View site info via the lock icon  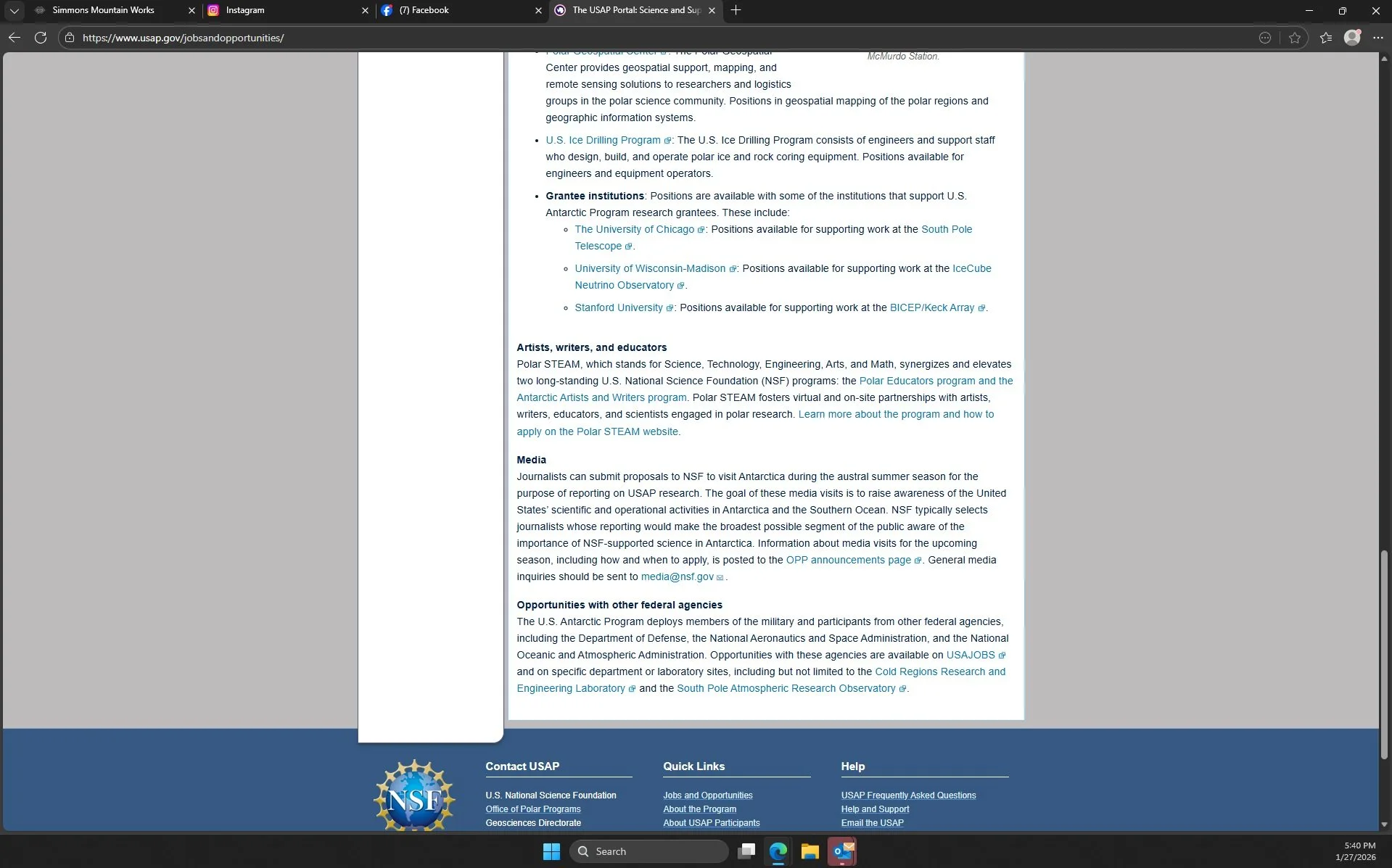click(70, 38)
